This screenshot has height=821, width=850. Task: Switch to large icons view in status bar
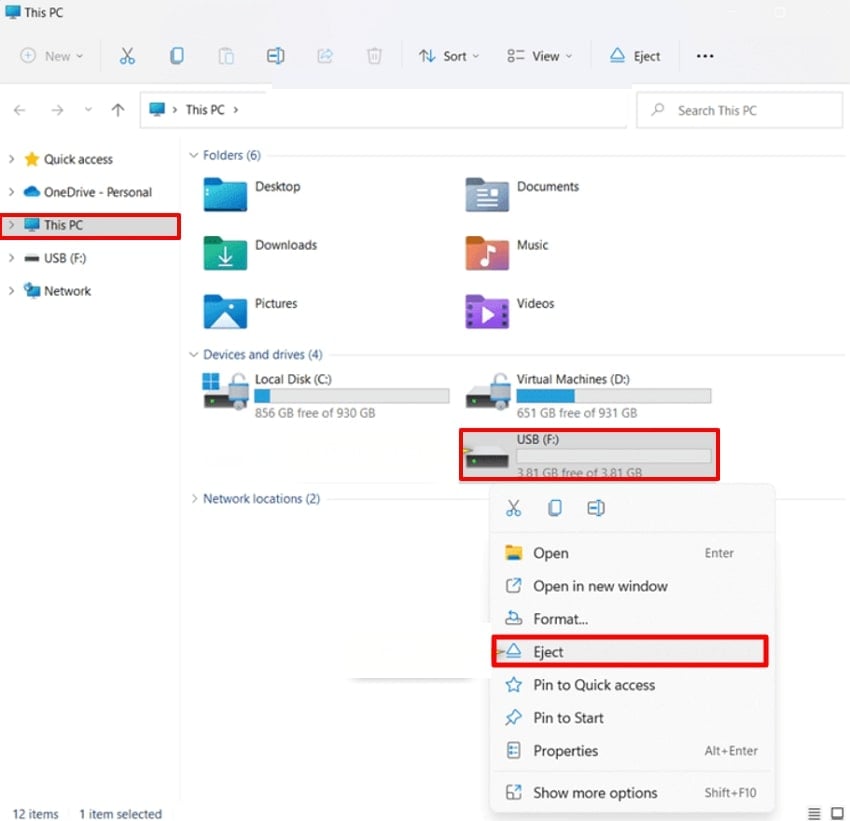[837, 813]
